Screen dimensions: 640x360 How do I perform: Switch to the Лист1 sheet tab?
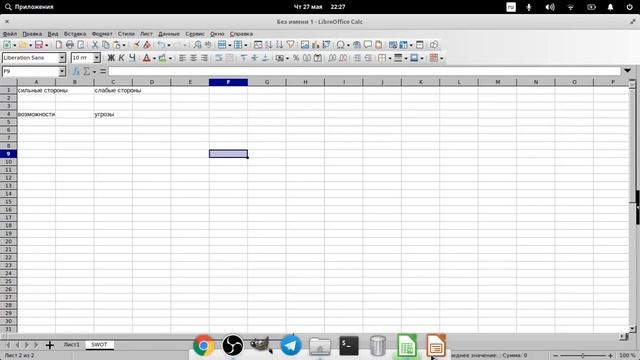(x=72, y=344)
